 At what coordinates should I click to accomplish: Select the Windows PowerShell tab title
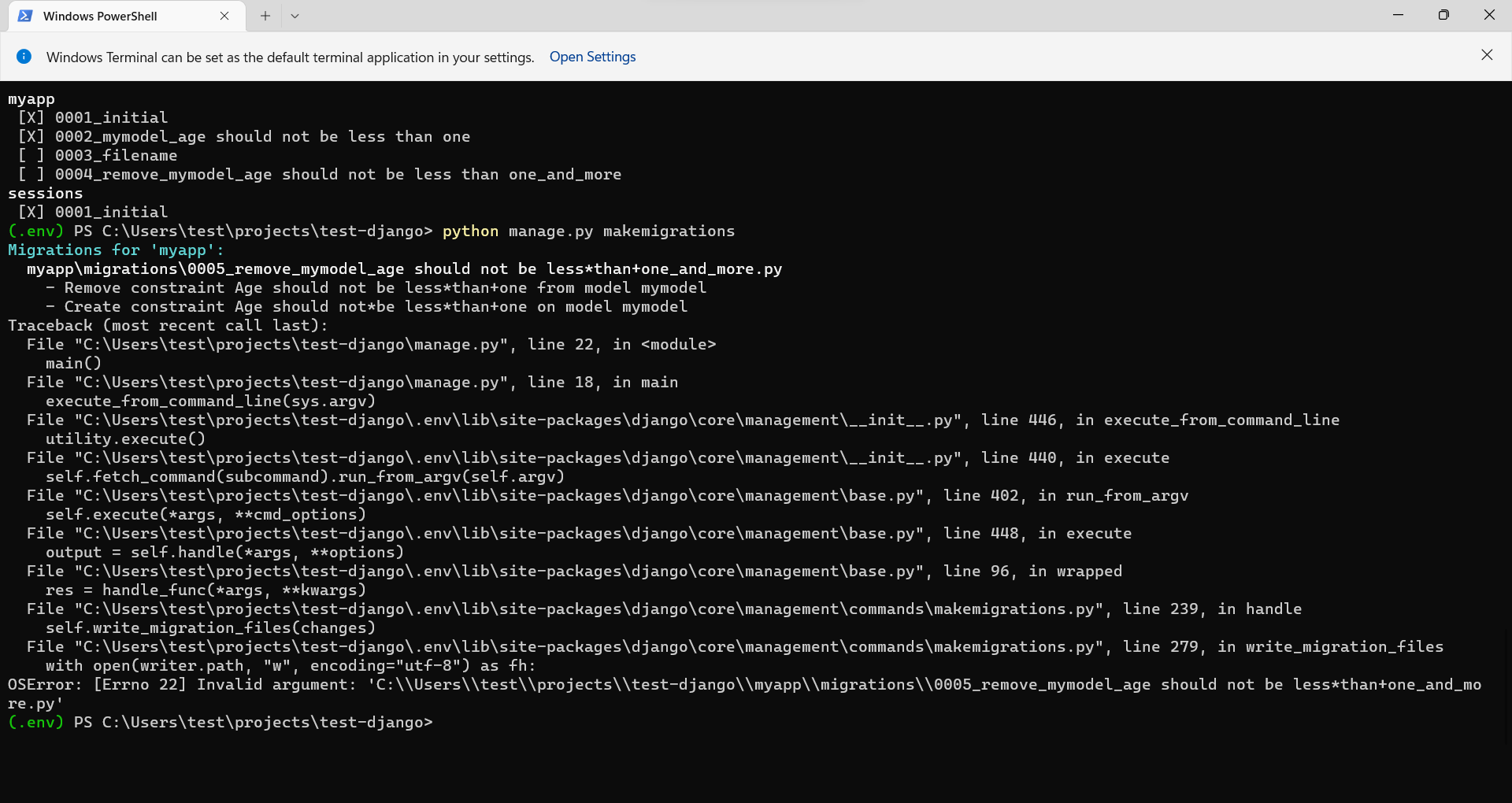tap(100, 16)
